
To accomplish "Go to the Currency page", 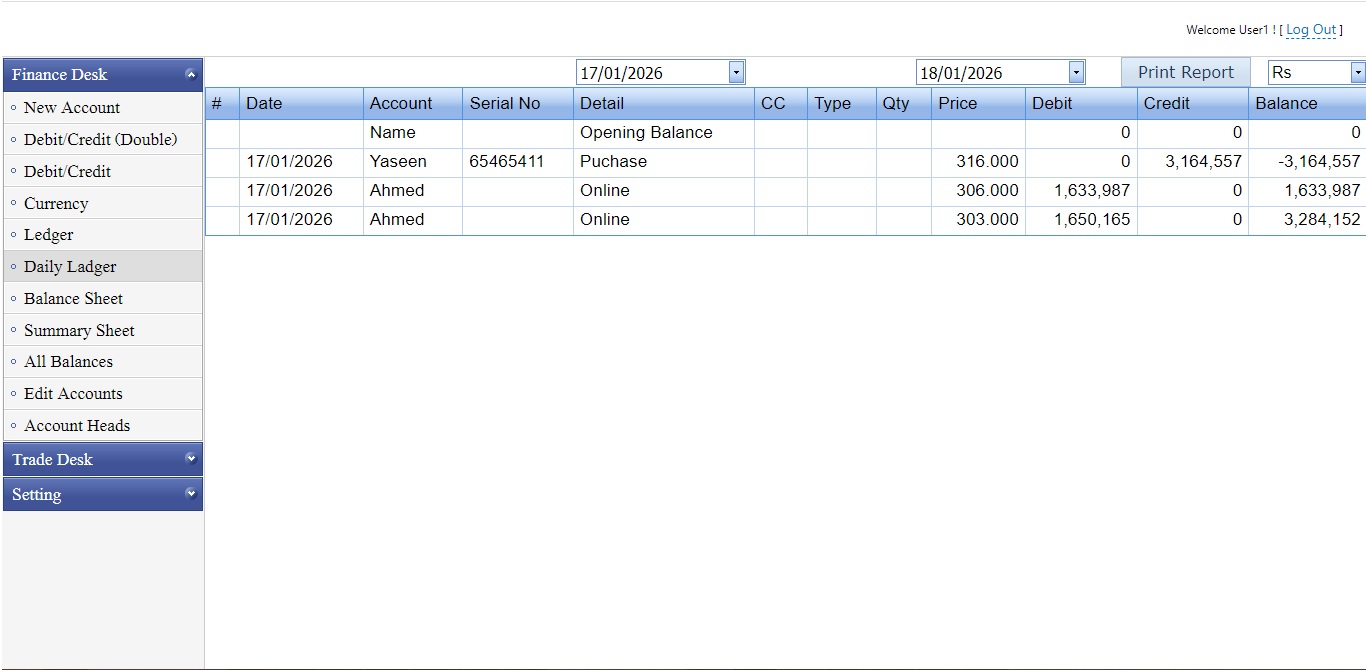I will click(56, 203).
